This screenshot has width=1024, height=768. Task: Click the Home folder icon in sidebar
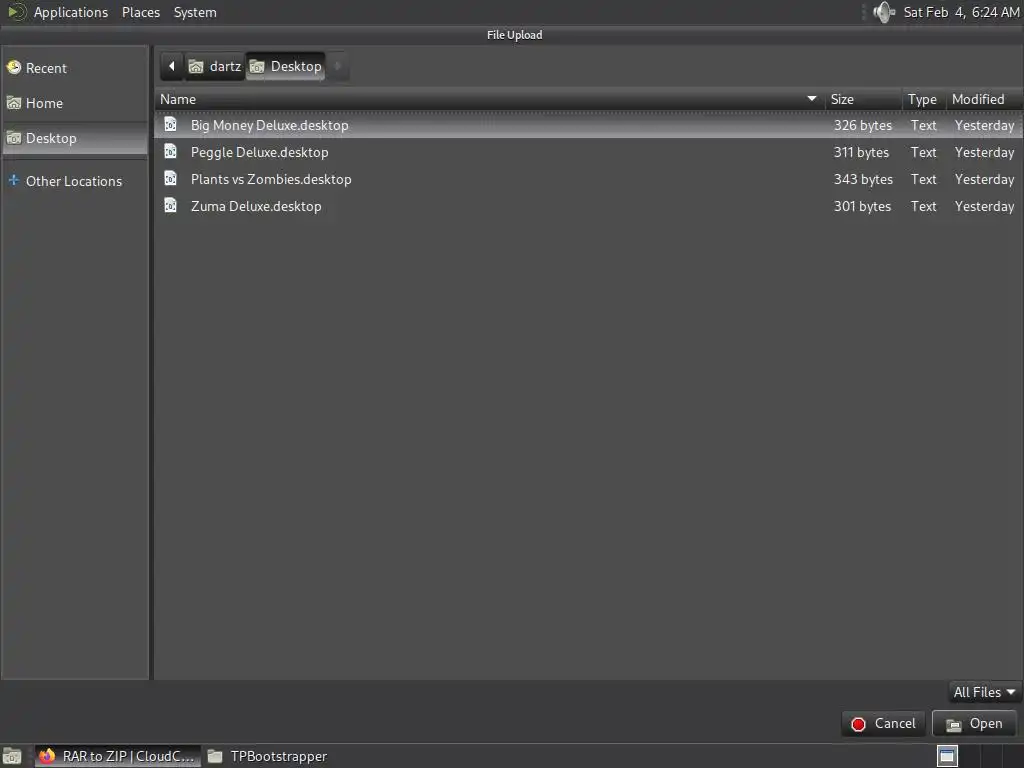tap(14, 103)
